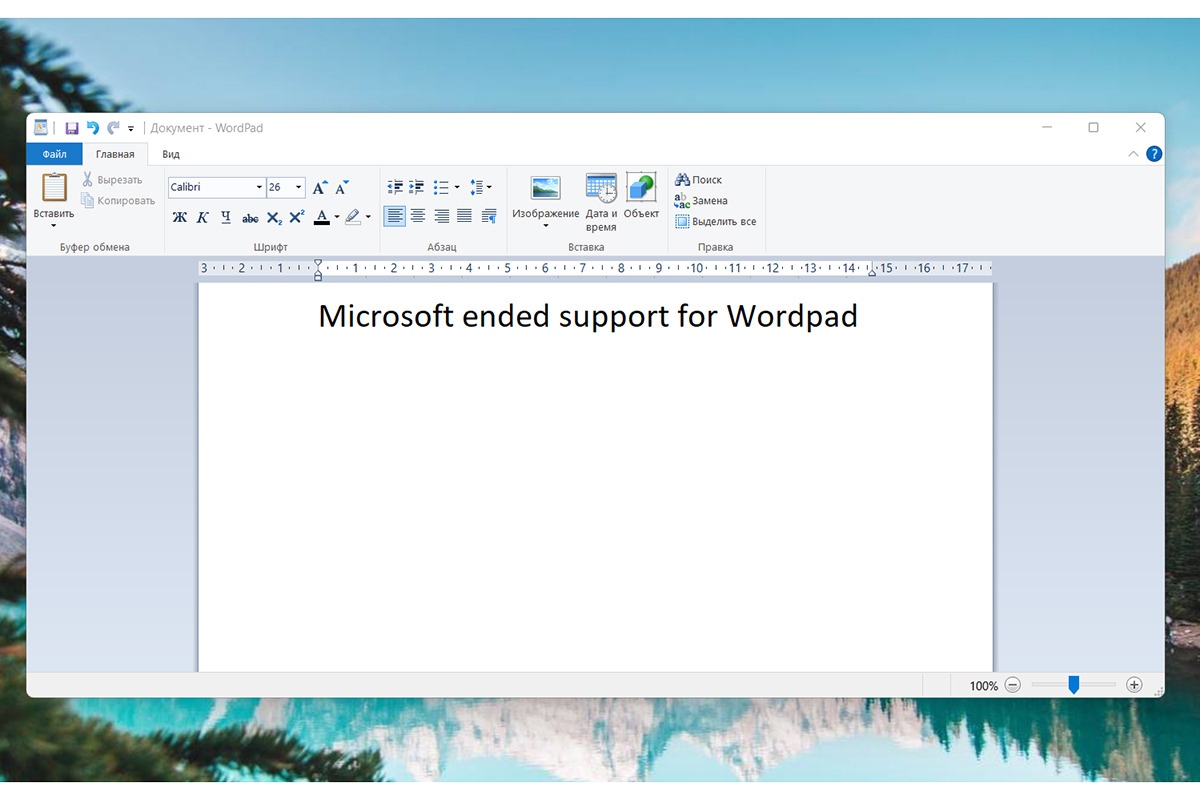Open the font size dropdown arrow

pyautogui.click(x=299, y=187)
